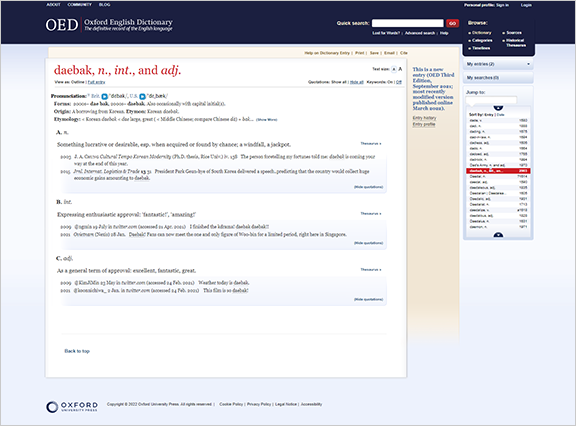The height and width of the screenshot is (426, 576).
Task: Open Thesaurus for the noun sense
Action: pyautogui.click(x=371, y=144)
